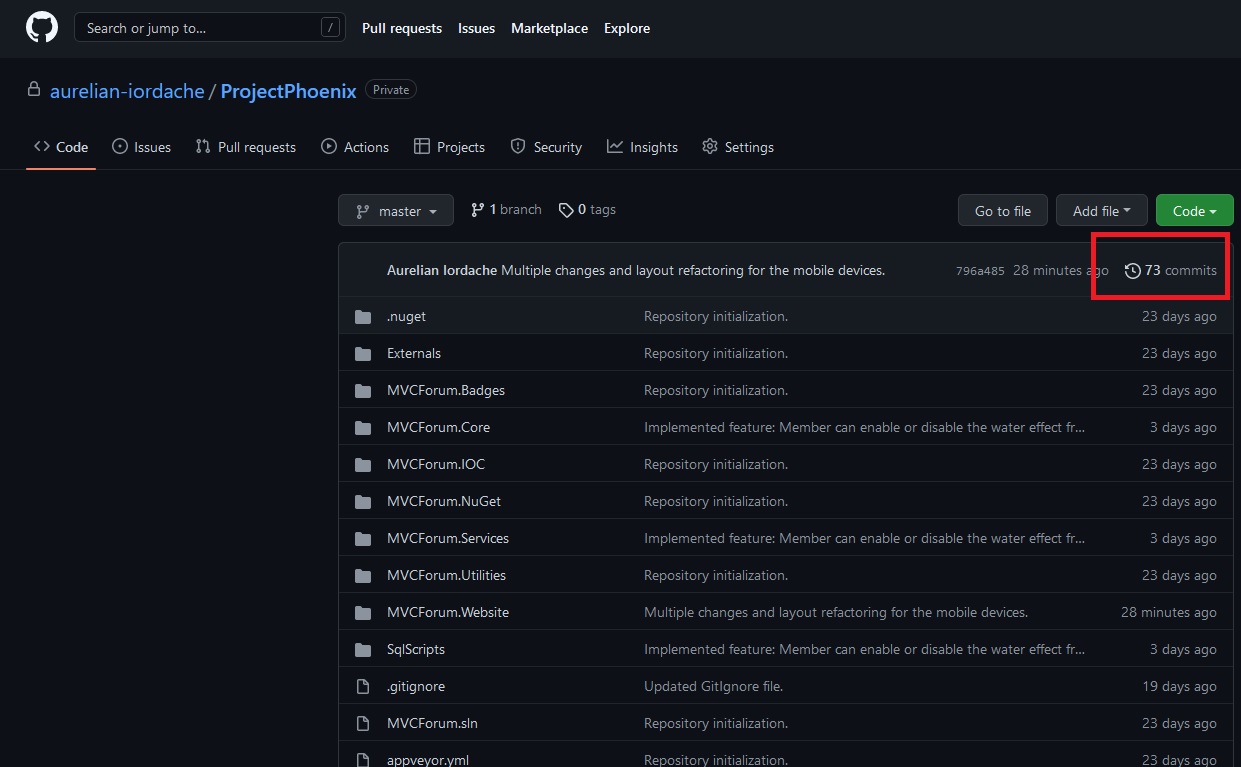View the Insights tab
Image resolution: width=1241 pixels, height=767 pixels.
(642, 147)
